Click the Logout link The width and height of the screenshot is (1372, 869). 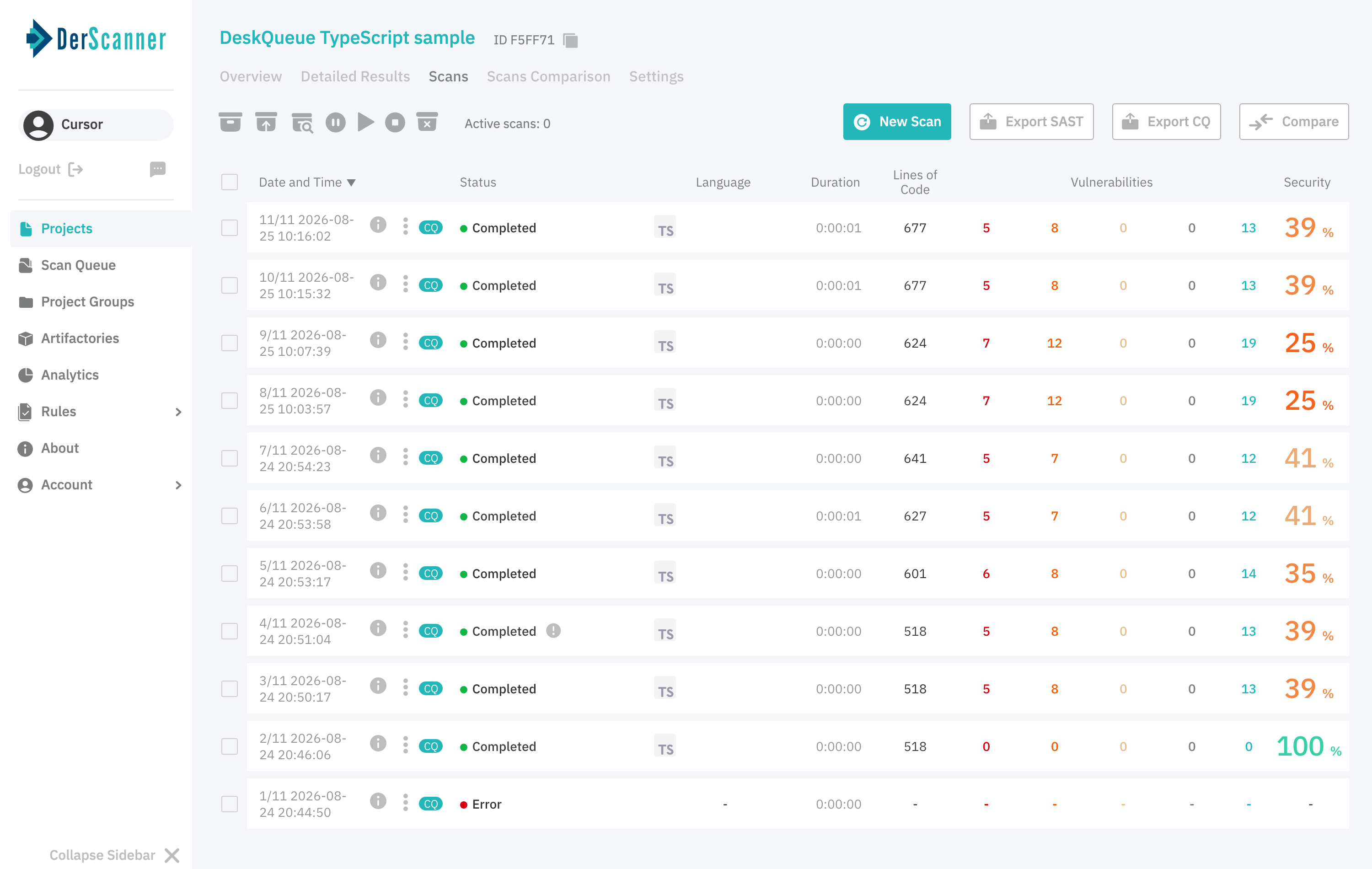[x=39, y=169]
